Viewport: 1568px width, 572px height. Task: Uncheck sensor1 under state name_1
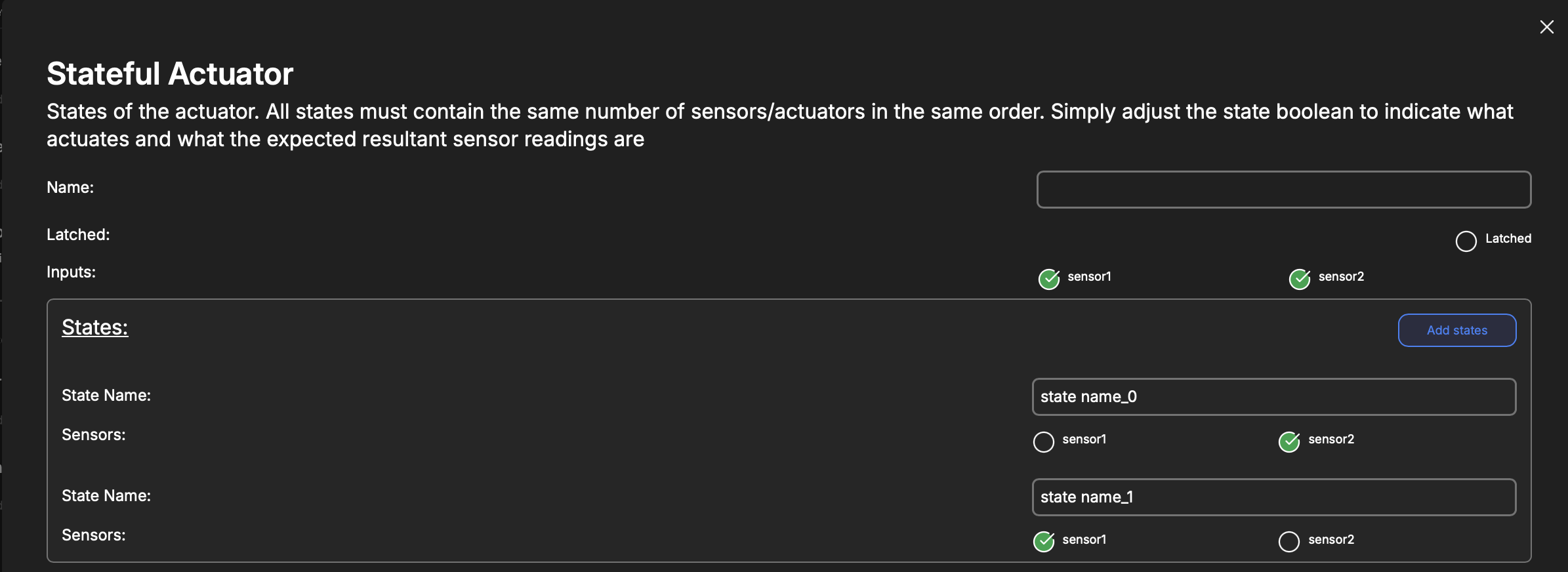(x=1043, y=542)
